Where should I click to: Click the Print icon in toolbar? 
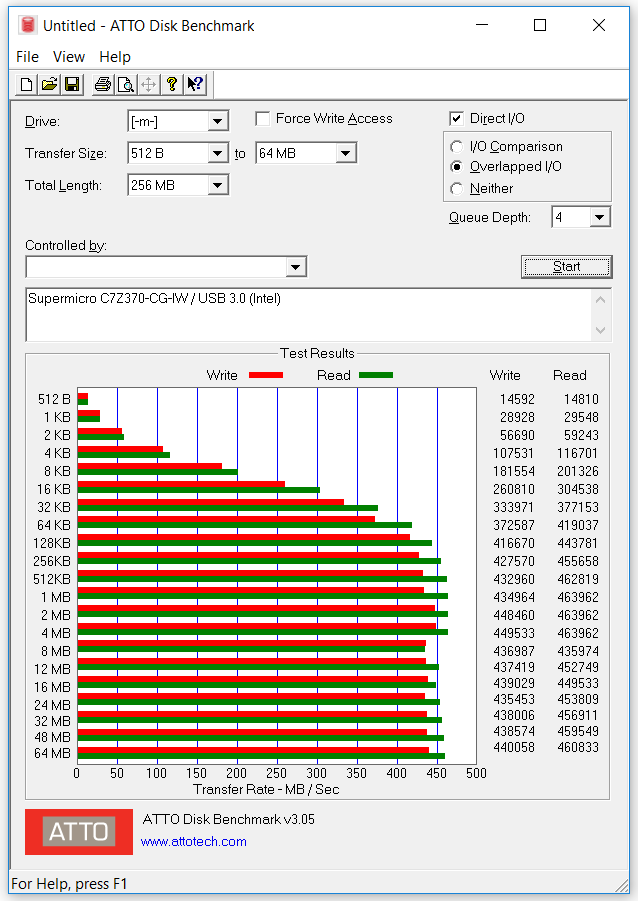[x=103, y=85]
